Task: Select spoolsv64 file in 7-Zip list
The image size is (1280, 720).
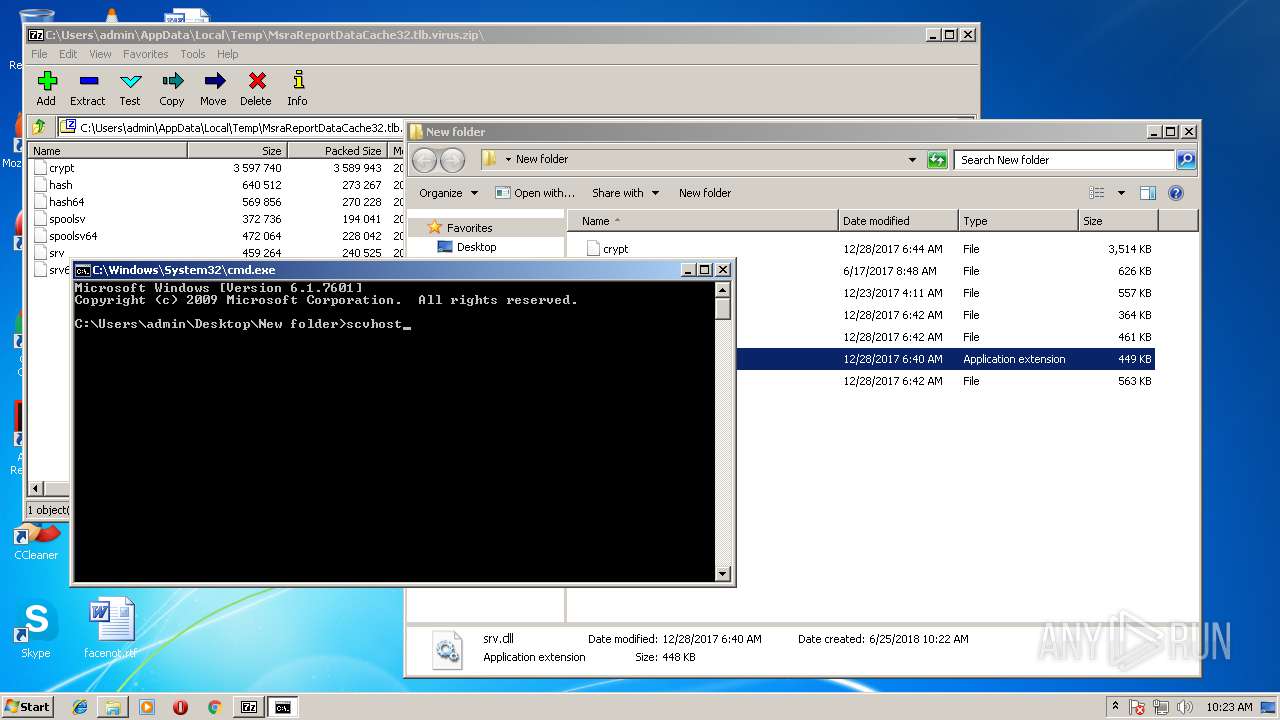Action: 73,236
